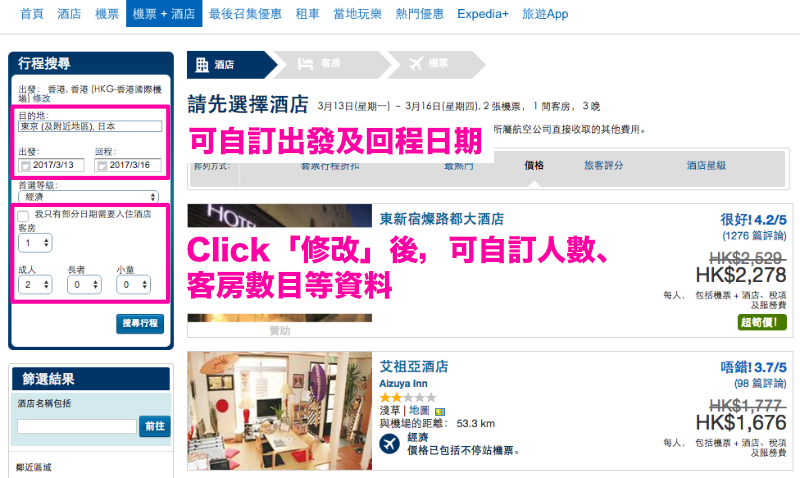
Task: Open the departure date calendar icon
Action: tap(26, 165)
